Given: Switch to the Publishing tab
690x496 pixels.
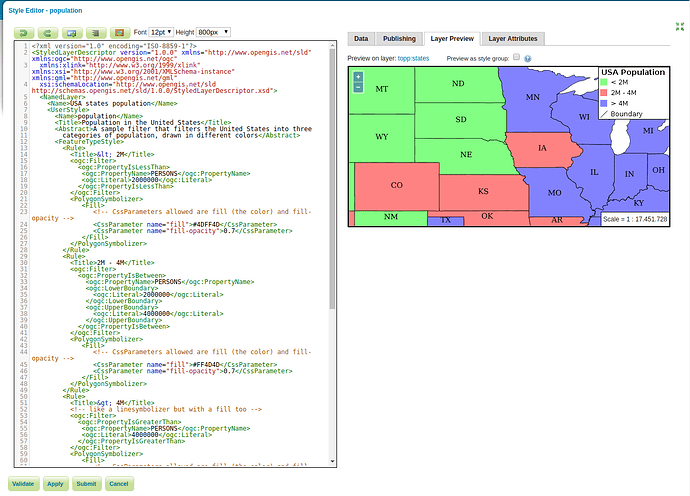Looking at the screenshot, I should (x=399, y=39).
